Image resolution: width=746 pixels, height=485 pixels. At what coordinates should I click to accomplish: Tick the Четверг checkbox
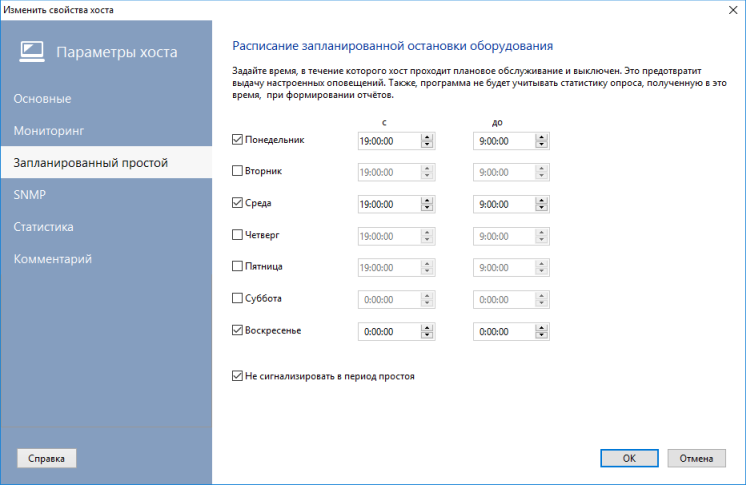237,235
